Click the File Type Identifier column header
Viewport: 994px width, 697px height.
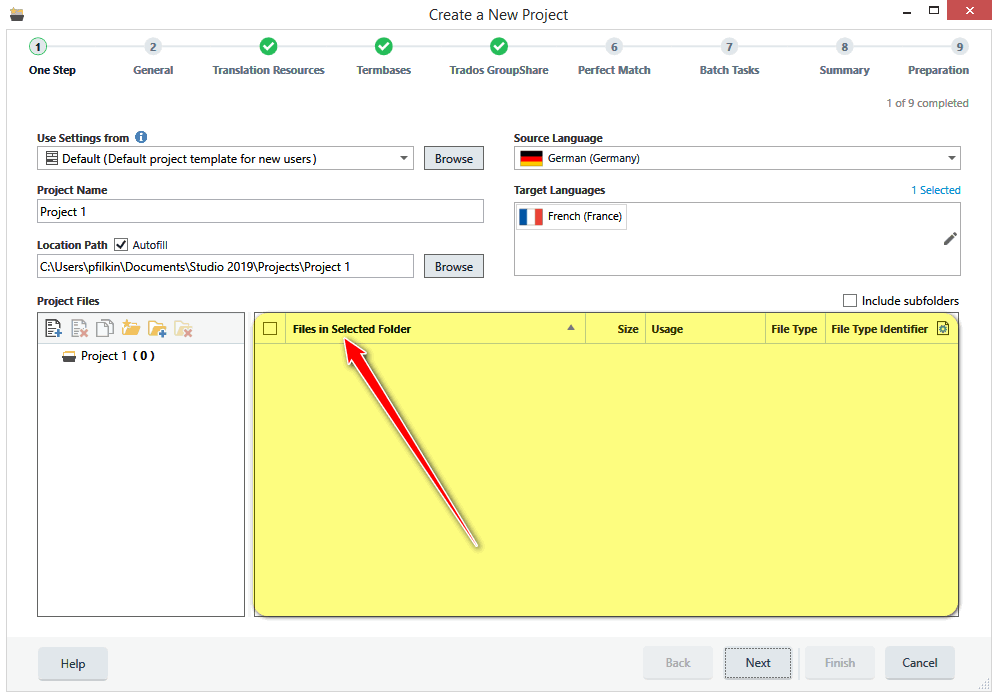[879, 329]
